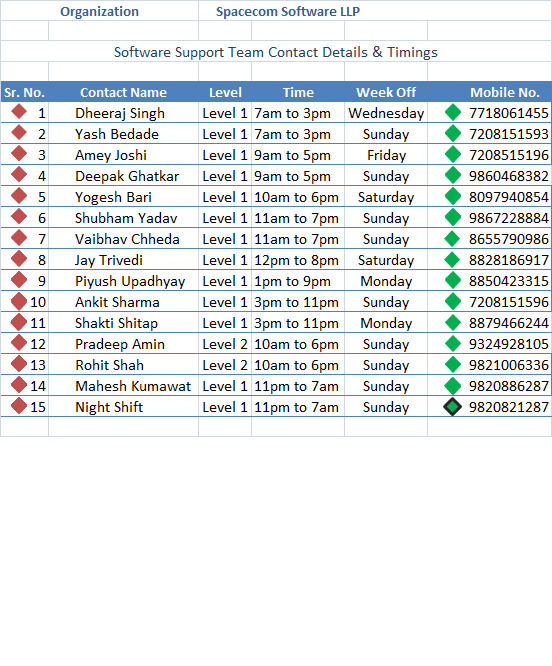Select the Dheeraj Singh name cell
552x666 pixels.
(x=123, y=113)
